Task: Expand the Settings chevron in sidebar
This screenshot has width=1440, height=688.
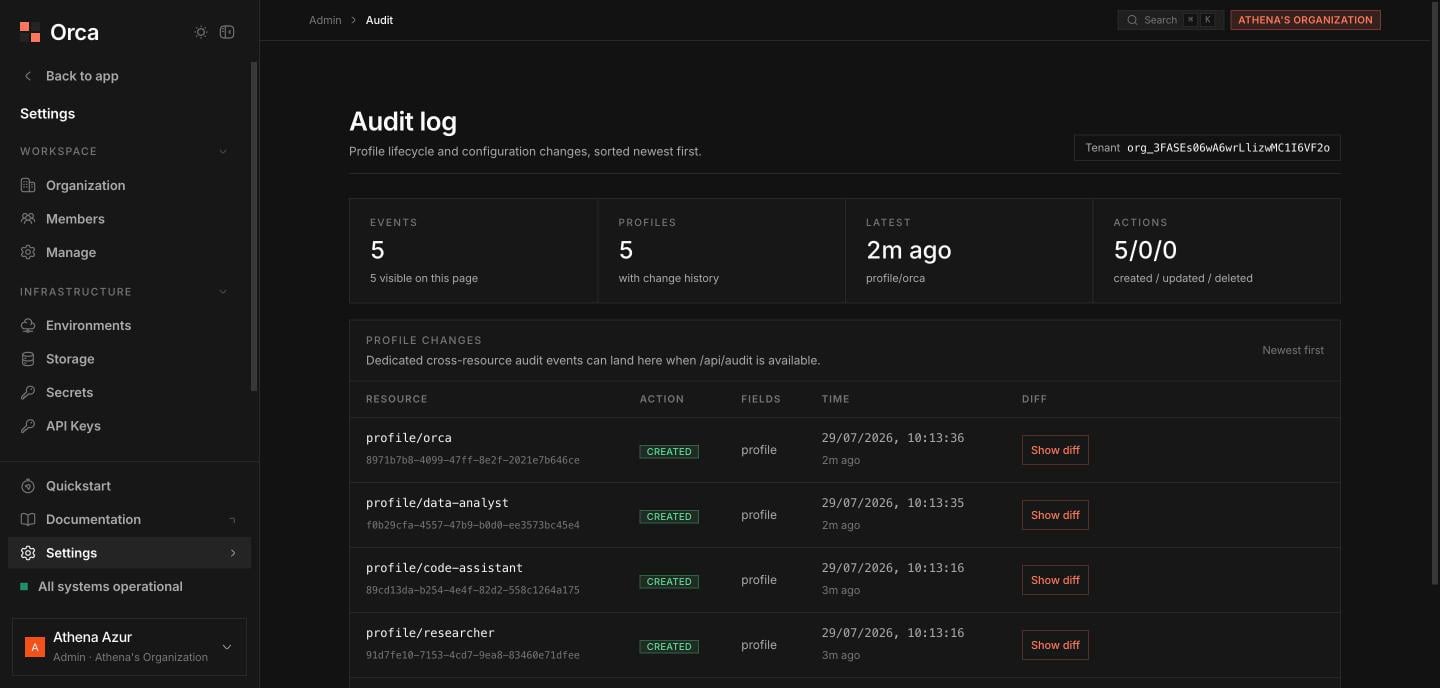Action: tap(233, 553)
